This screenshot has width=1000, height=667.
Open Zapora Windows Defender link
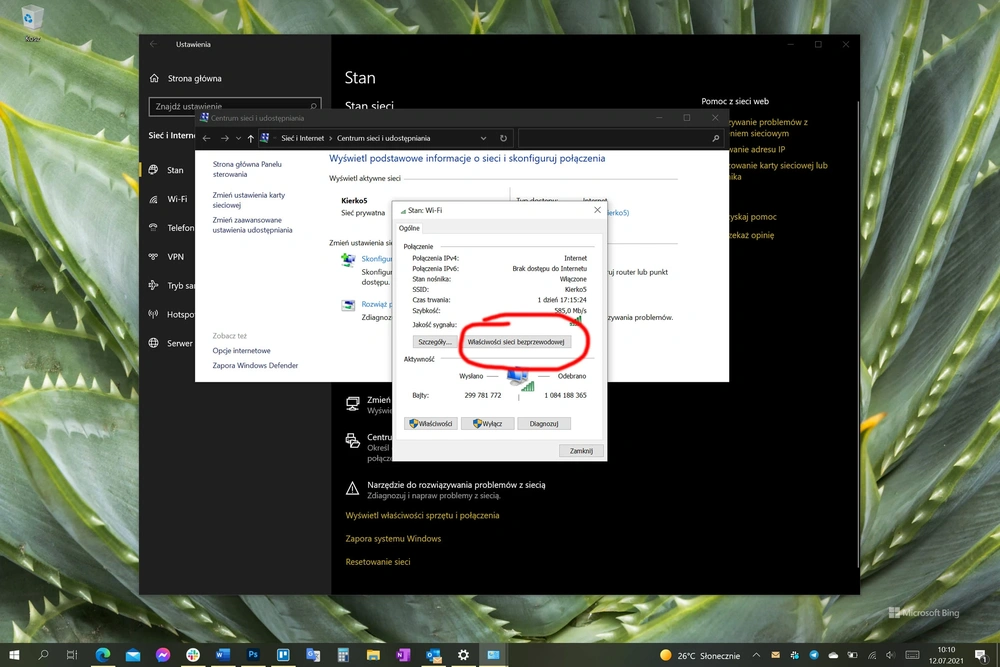coord(255,365)
